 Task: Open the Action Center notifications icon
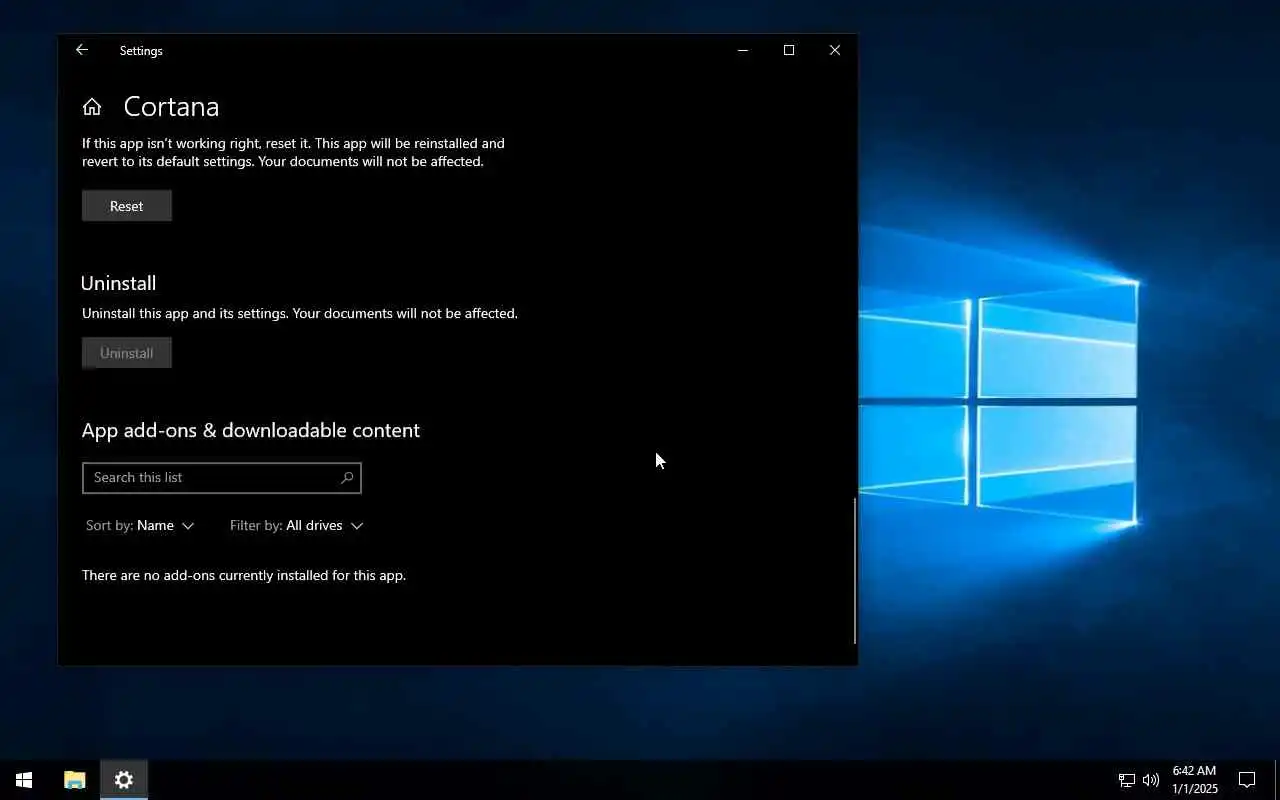[x=1247, y=780]
